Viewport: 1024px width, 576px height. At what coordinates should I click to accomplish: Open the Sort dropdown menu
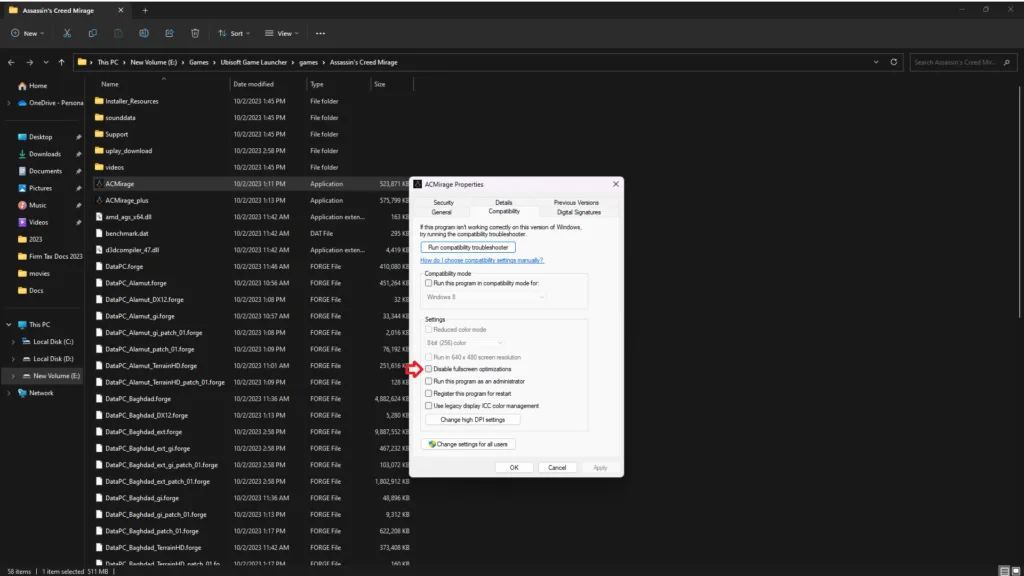[234, 33]
